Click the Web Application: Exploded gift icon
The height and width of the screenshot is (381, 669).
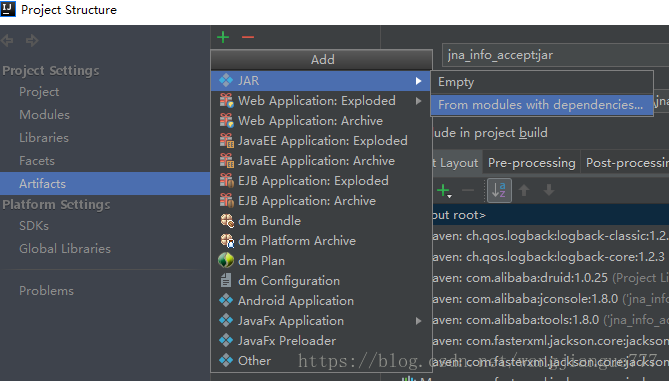point(226,100)
